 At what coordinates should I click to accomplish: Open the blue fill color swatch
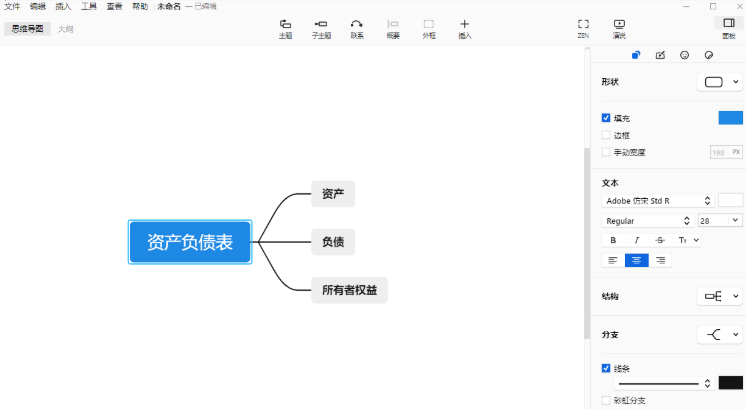[731, 118]
